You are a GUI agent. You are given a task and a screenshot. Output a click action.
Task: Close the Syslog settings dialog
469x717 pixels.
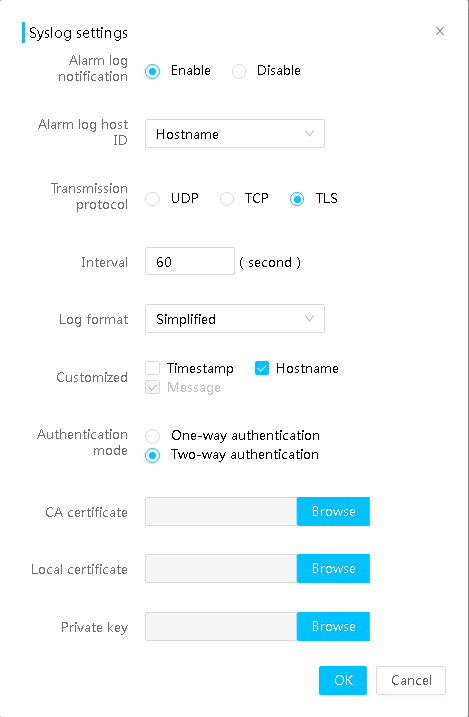coord(440,31)
